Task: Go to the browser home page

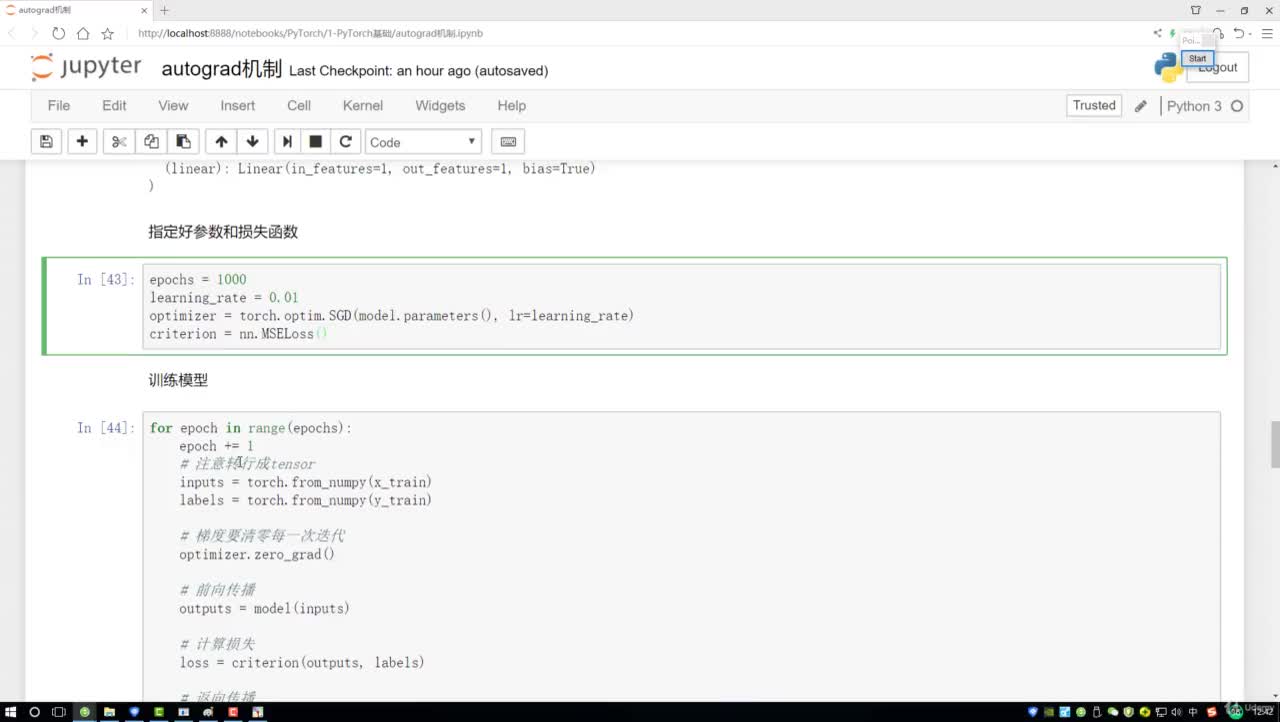Action: coord(83,33)
